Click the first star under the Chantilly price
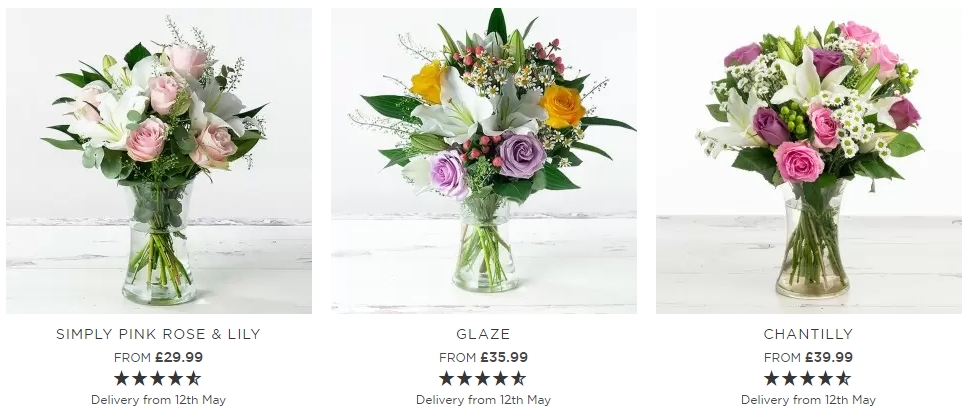Viewport: 967px width, 412px height. point(772,378)
